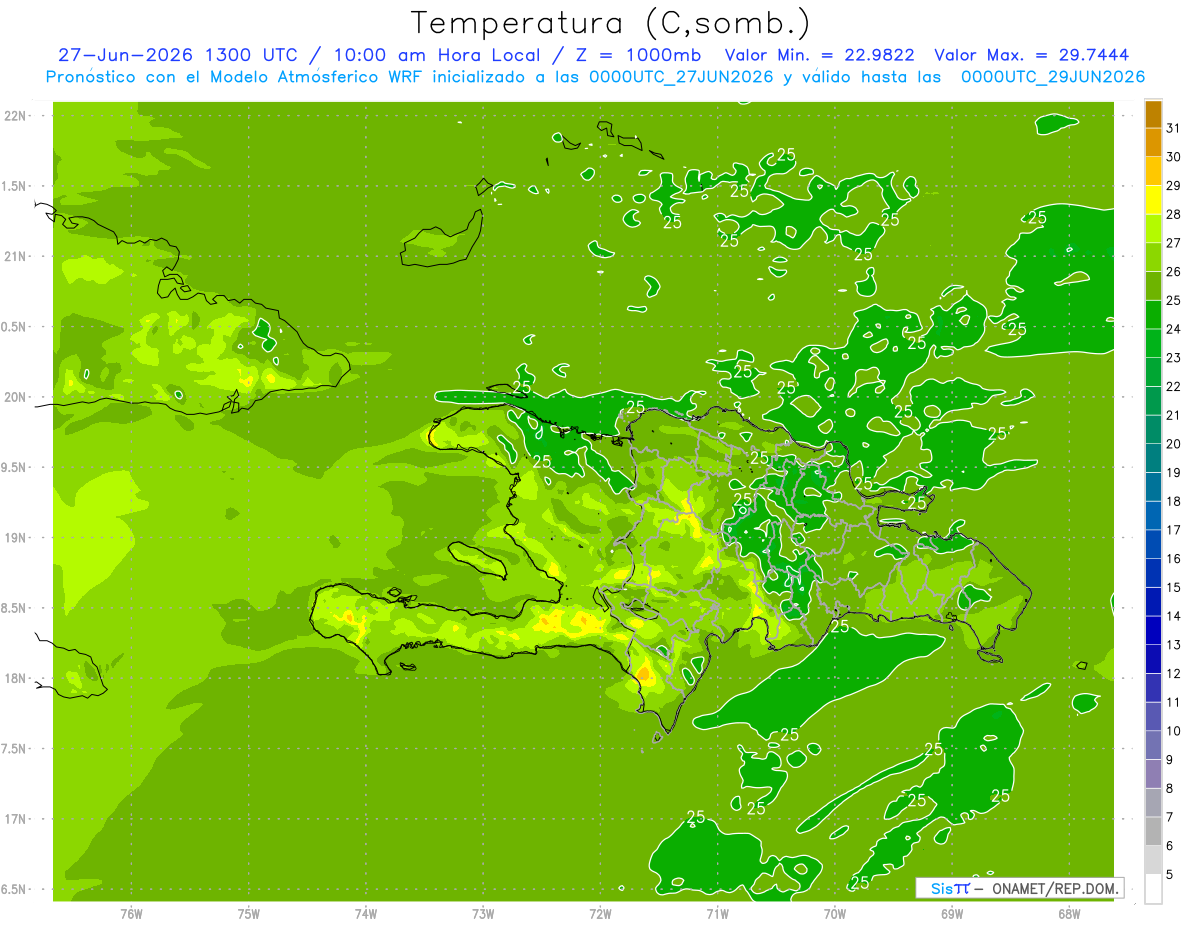Click the legend color band between 29 and 30
Image resolution: width=1200 pixels, height=927 pixels.
pyautogui.click(x=1153, y=172)
